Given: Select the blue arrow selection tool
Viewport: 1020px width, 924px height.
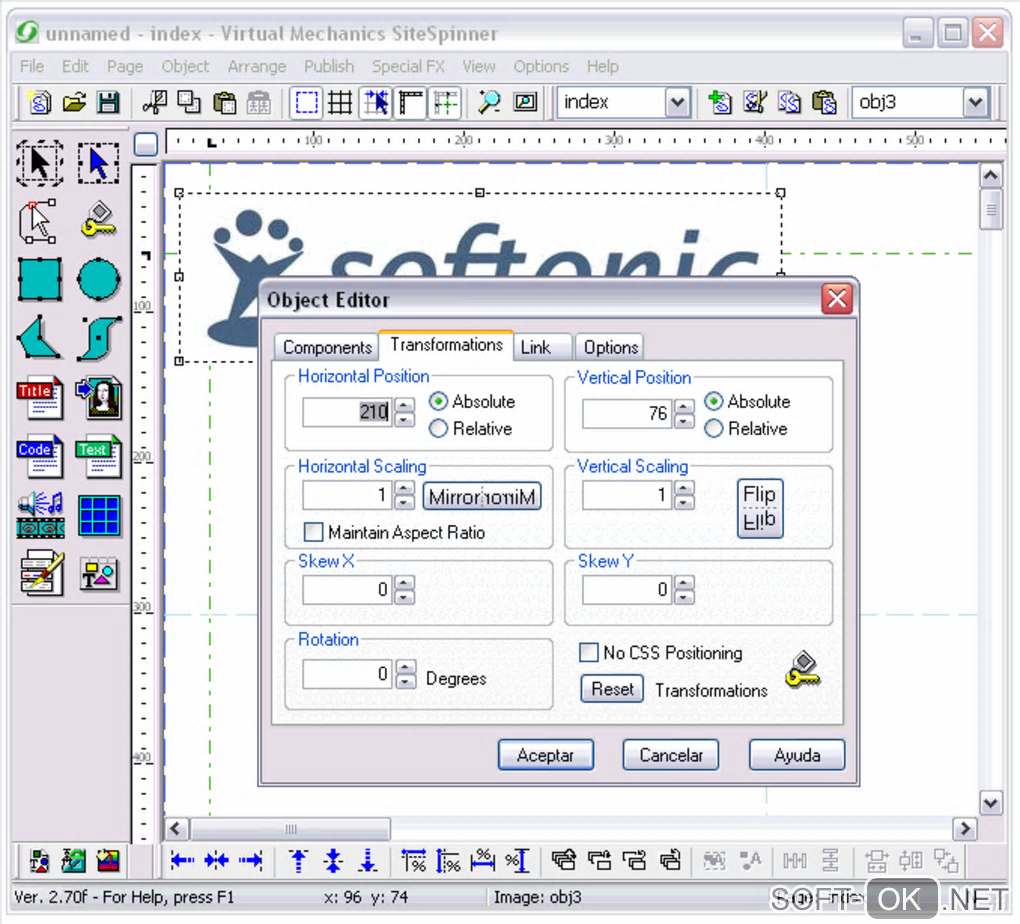Looking at the screenshot, I should pyautogui.click(x=98, y=163).
